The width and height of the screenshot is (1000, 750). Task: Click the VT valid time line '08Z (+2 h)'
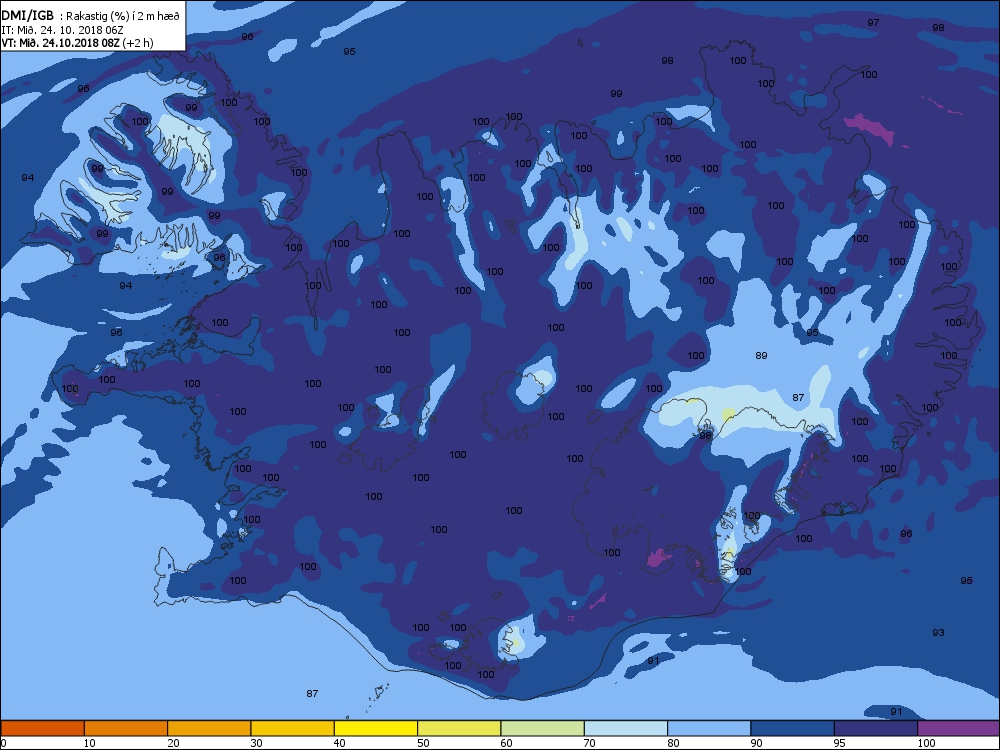coord(77,43)
